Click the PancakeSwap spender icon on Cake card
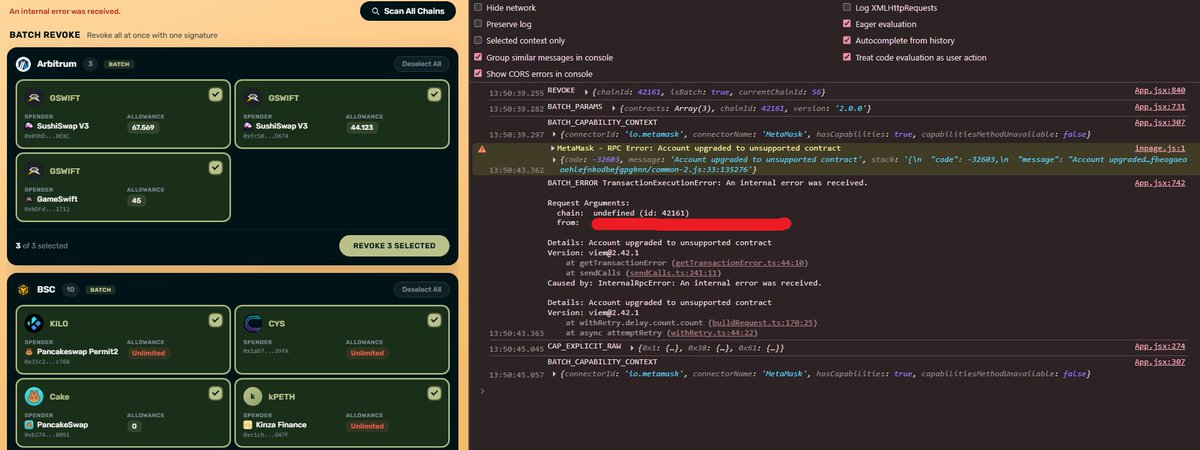The width and height of the screenshot is (1200, 450). pyautogui.click(x=29, y=425)
